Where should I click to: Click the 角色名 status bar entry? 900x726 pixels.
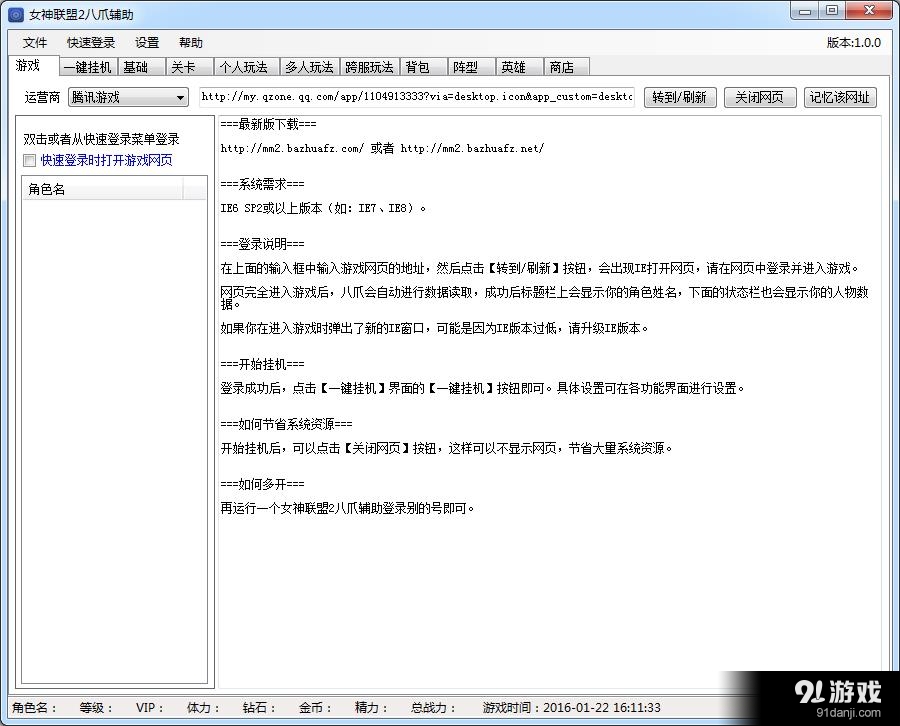pos(35,708)
